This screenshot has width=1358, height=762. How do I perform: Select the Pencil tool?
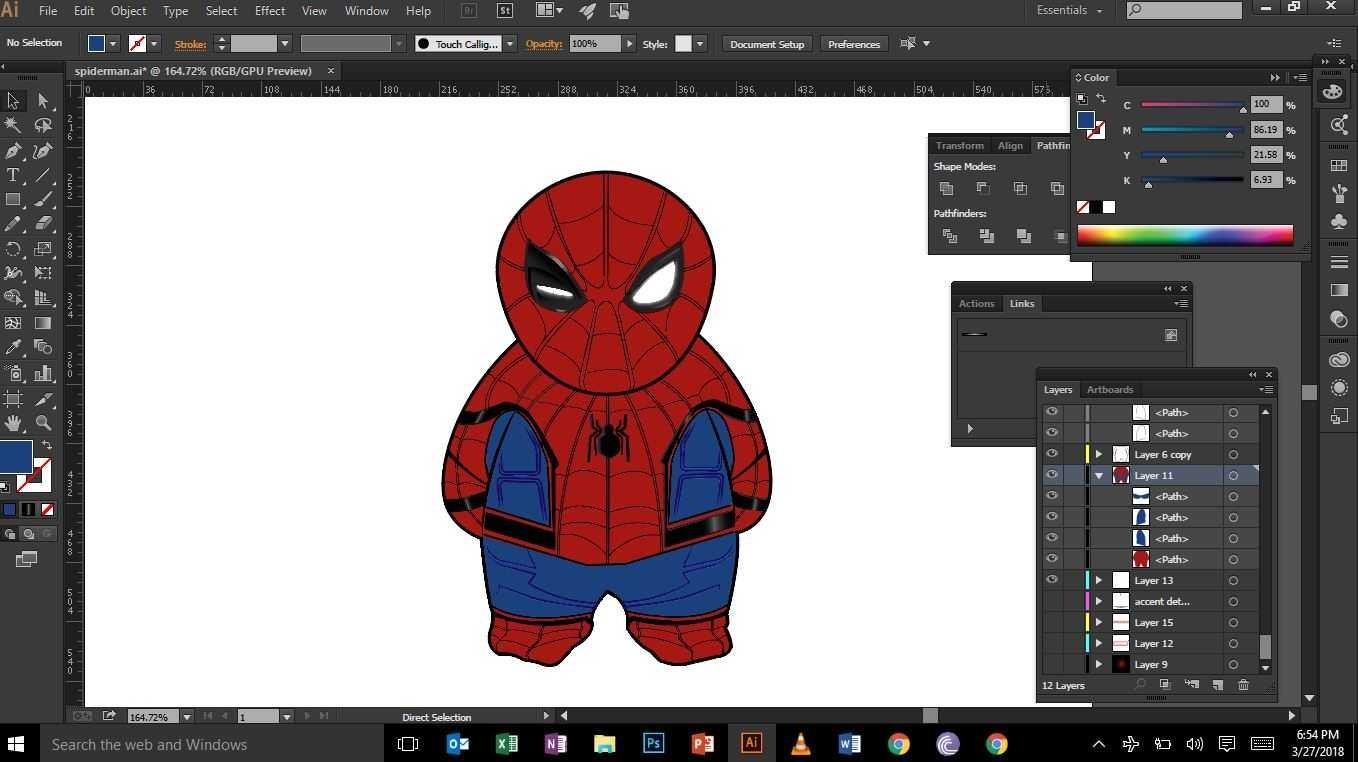tap(13, 224)
